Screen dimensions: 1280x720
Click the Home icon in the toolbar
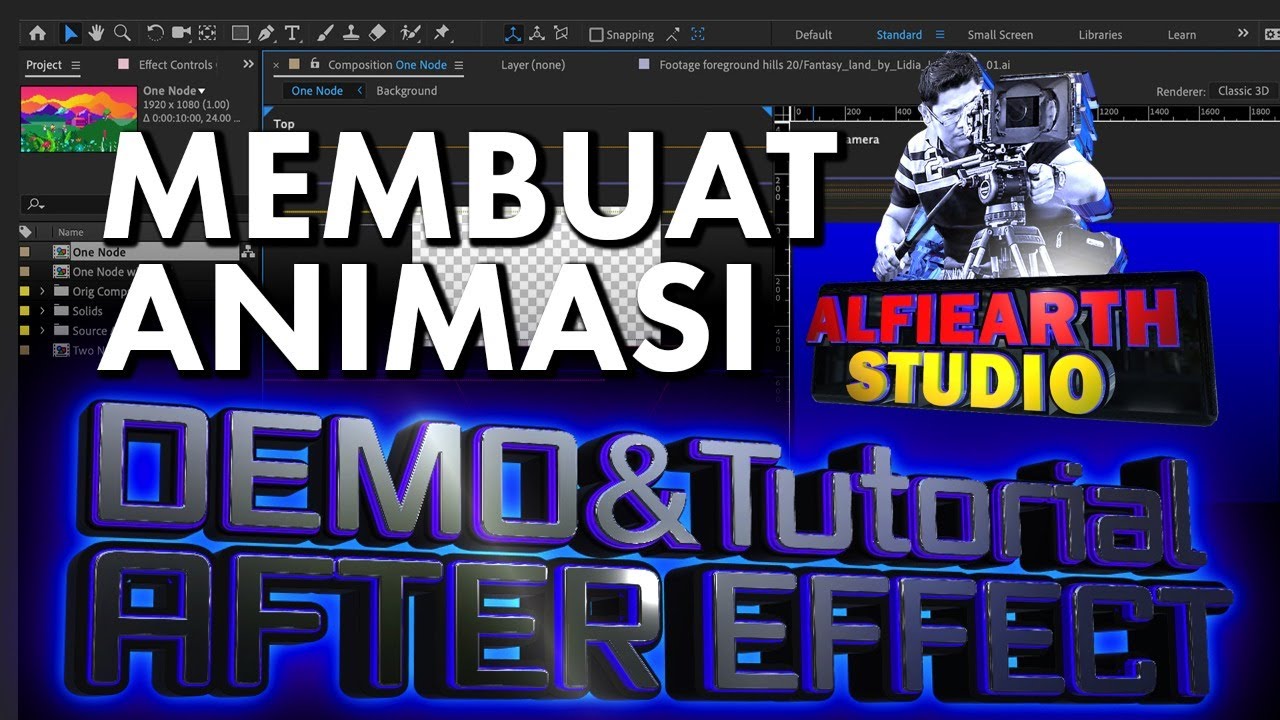point(37,33)
